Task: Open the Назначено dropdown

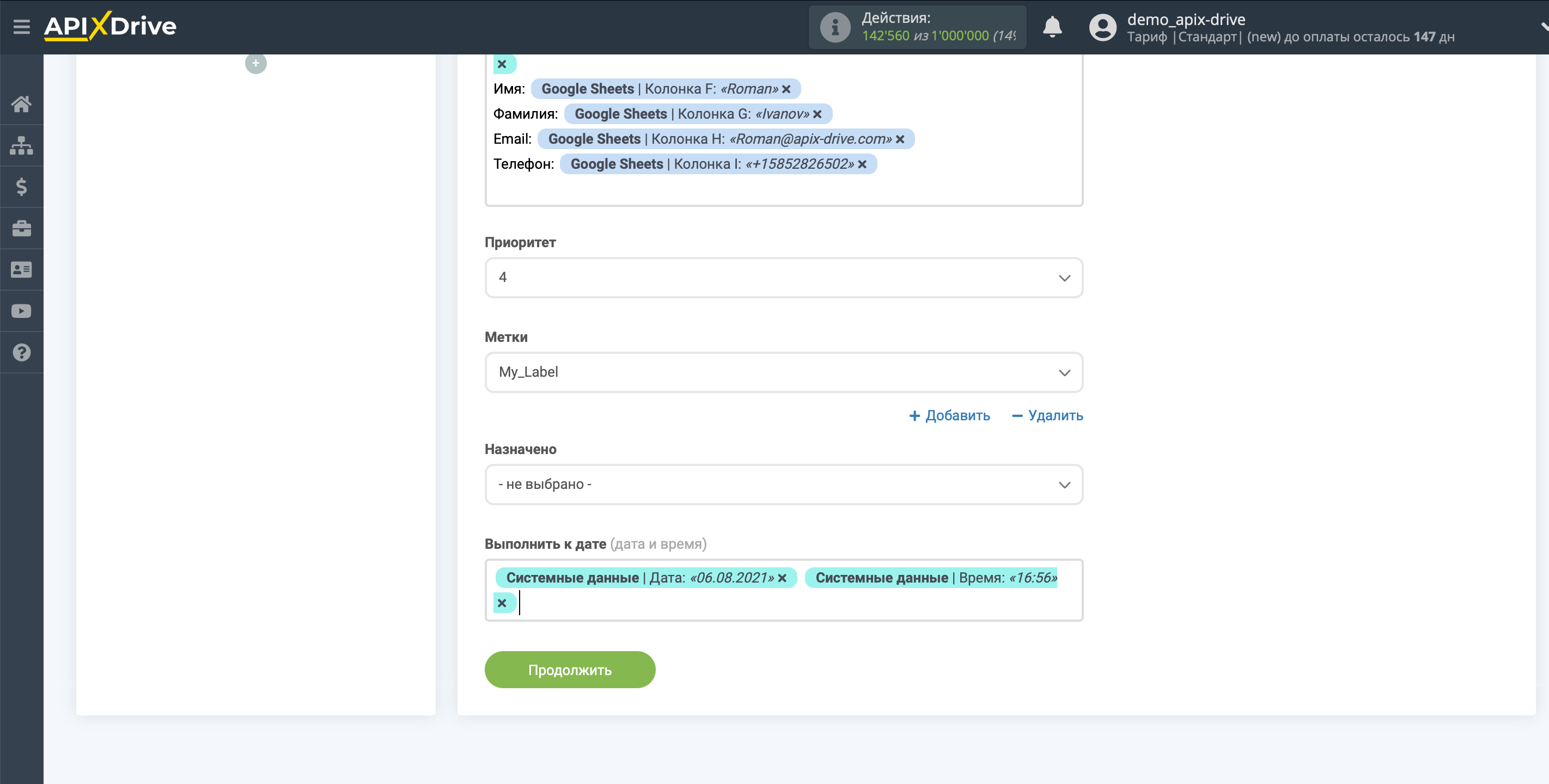Action: [x=784, y=485]
